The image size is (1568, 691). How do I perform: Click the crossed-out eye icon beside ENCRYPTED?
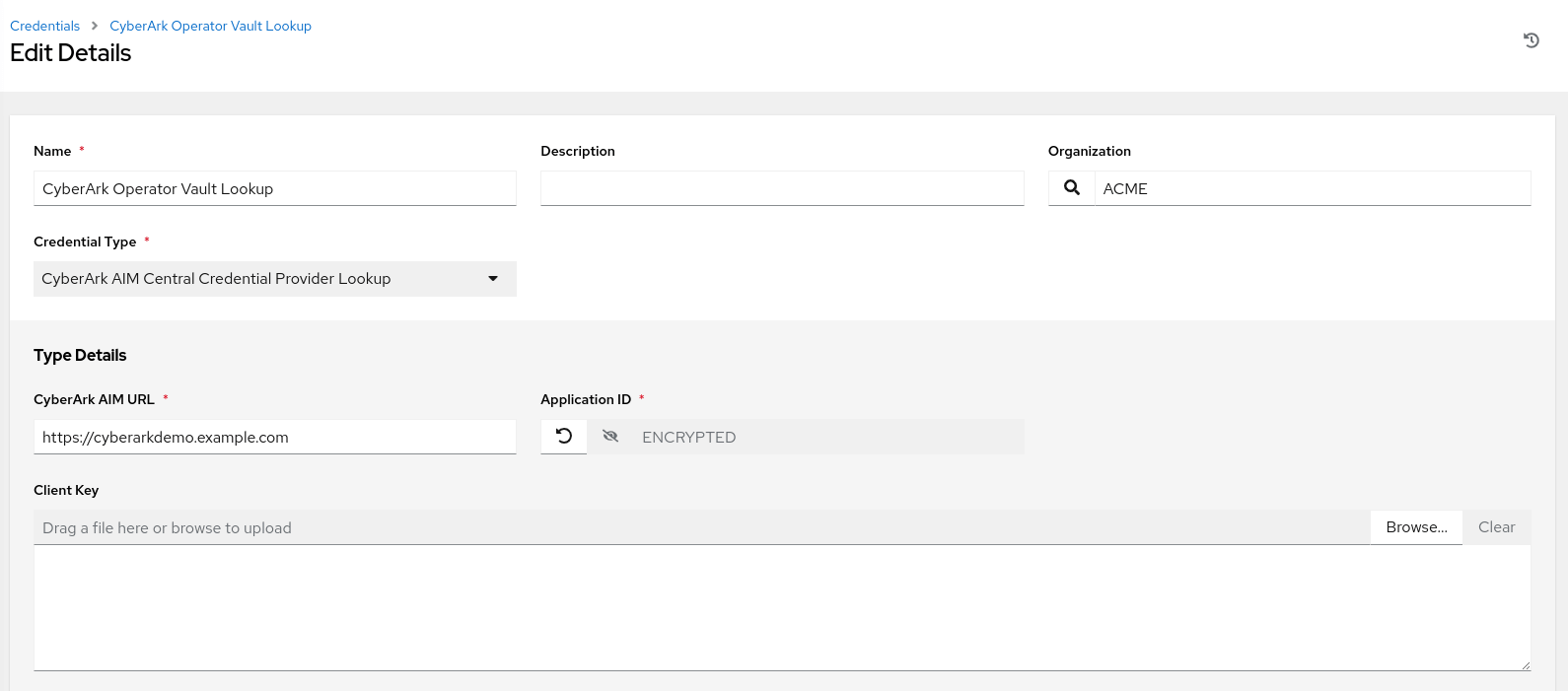[x=610, y=437]
